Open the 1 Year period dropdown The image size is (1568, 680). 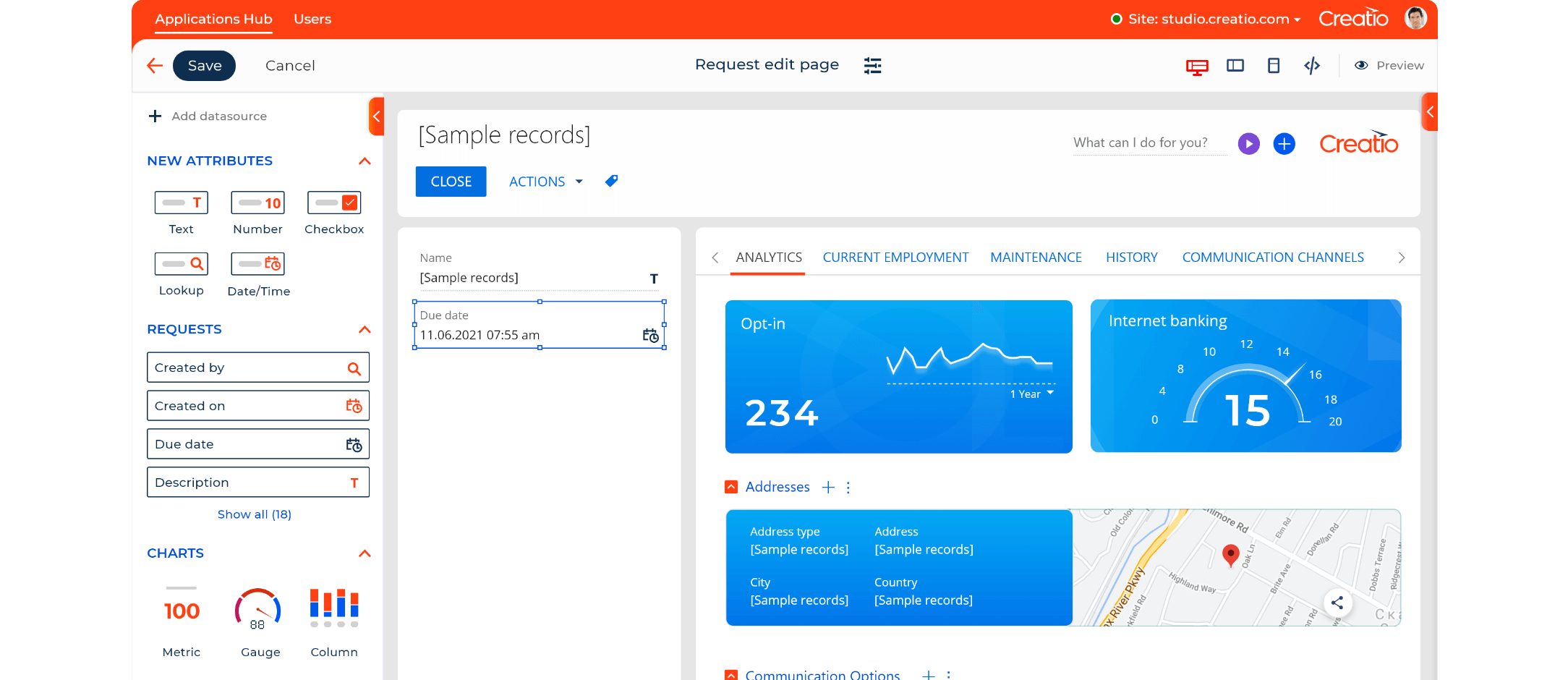tap(1032, 394)
